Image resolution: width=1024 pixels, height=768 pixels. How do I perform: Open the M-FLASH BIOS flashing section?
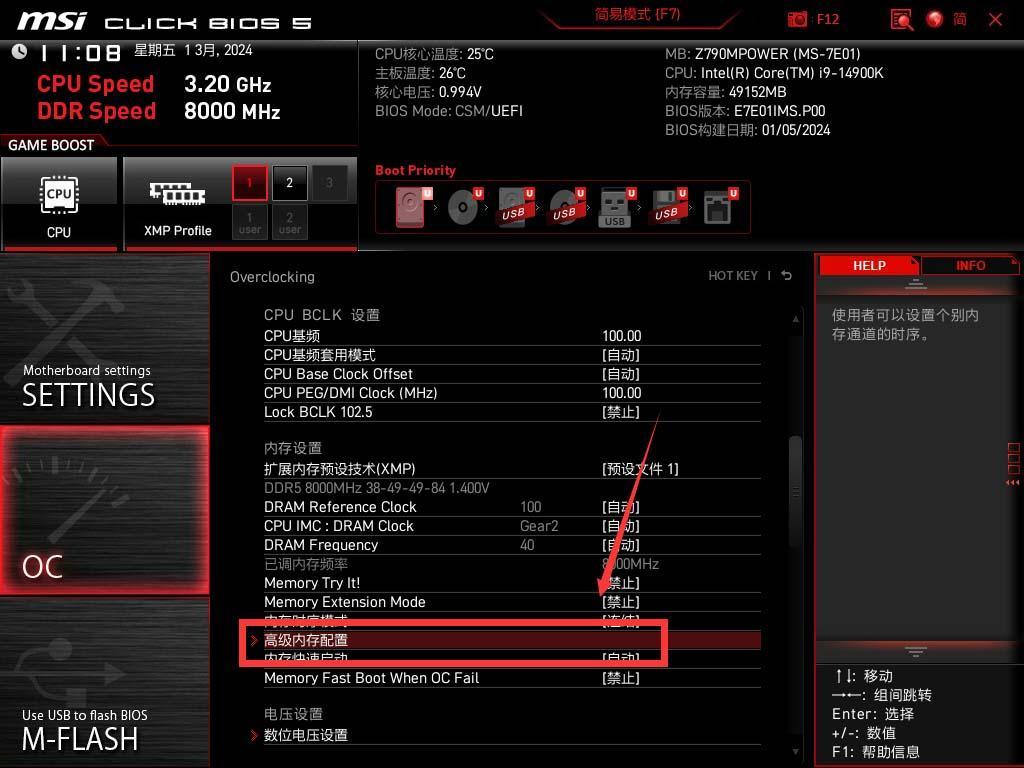104,682
